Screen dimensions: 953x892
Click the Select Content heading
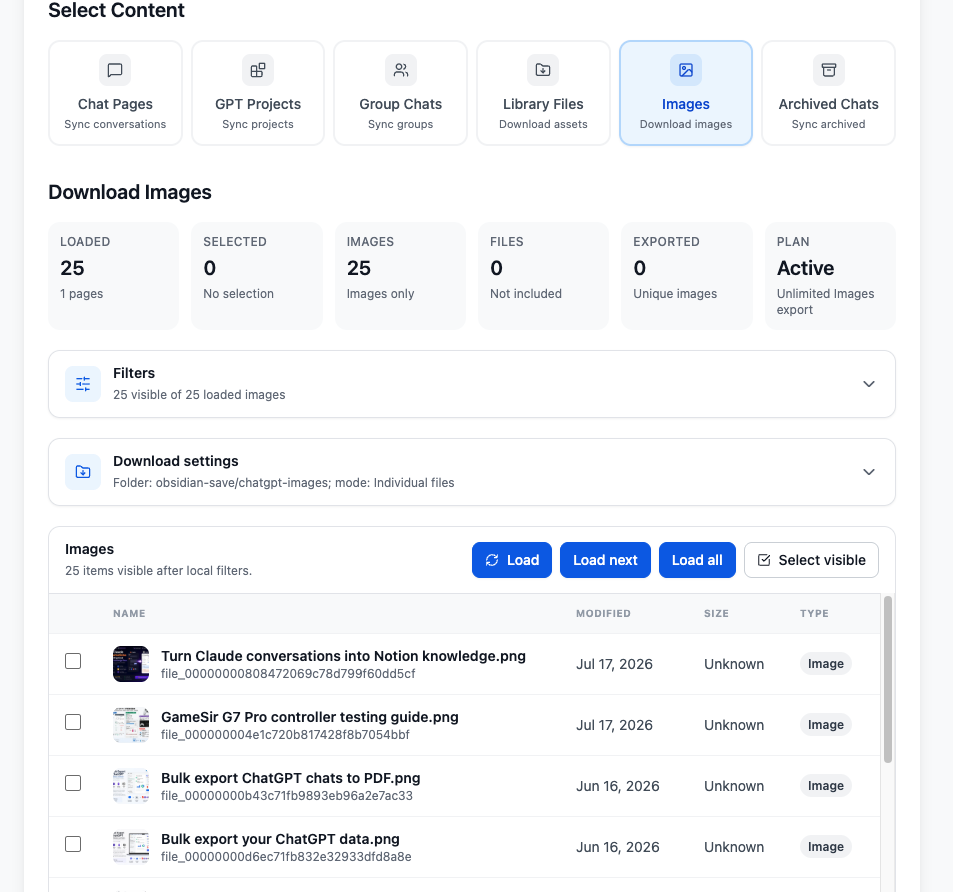(116, 10)
